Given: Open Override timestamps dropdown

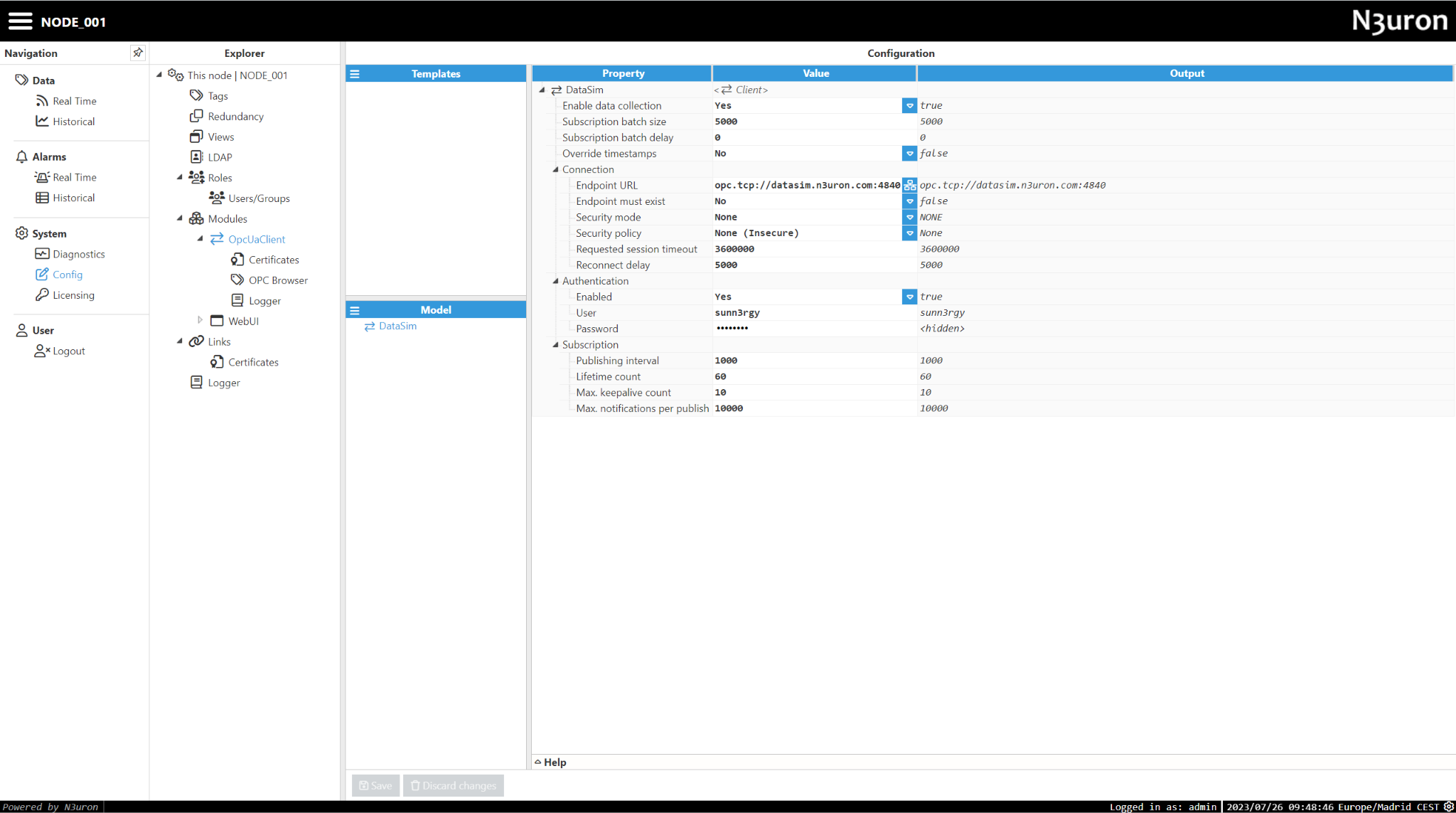Looking at the screenshot, I should [909, 153].
